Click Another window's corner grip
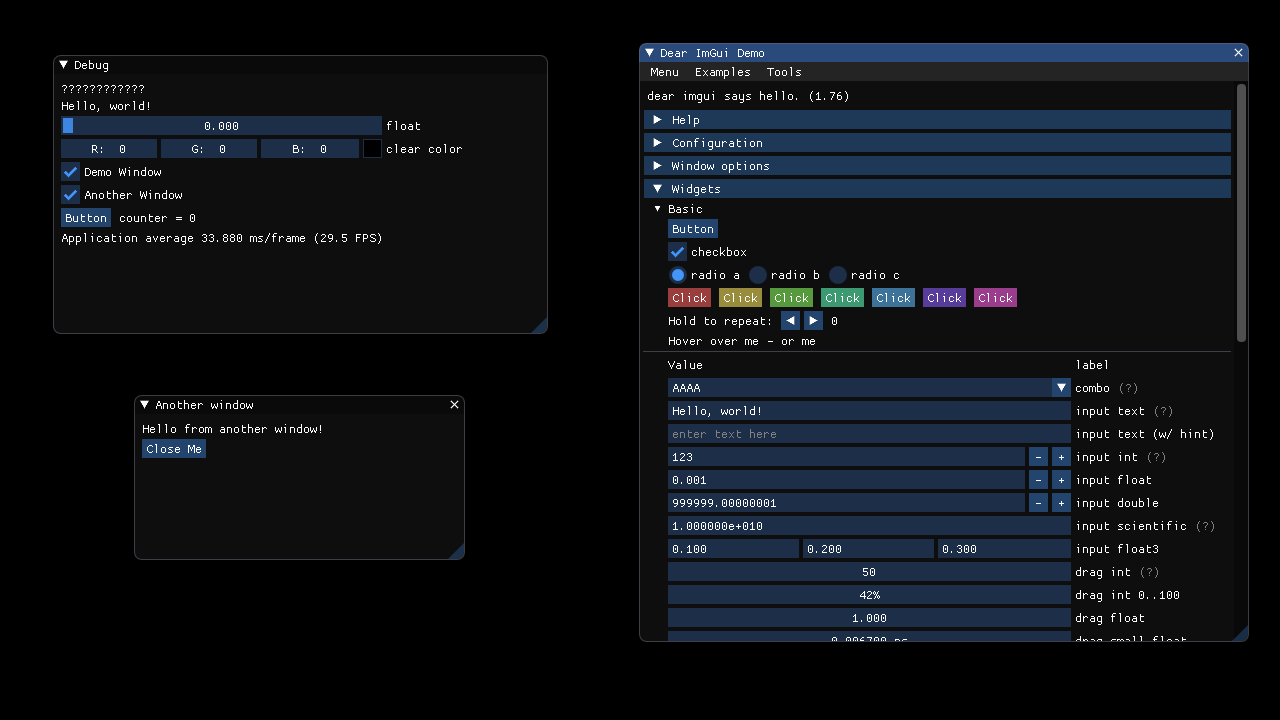Image resolution: width=1280 pixels, height=720 pixels. click(457, 552)
